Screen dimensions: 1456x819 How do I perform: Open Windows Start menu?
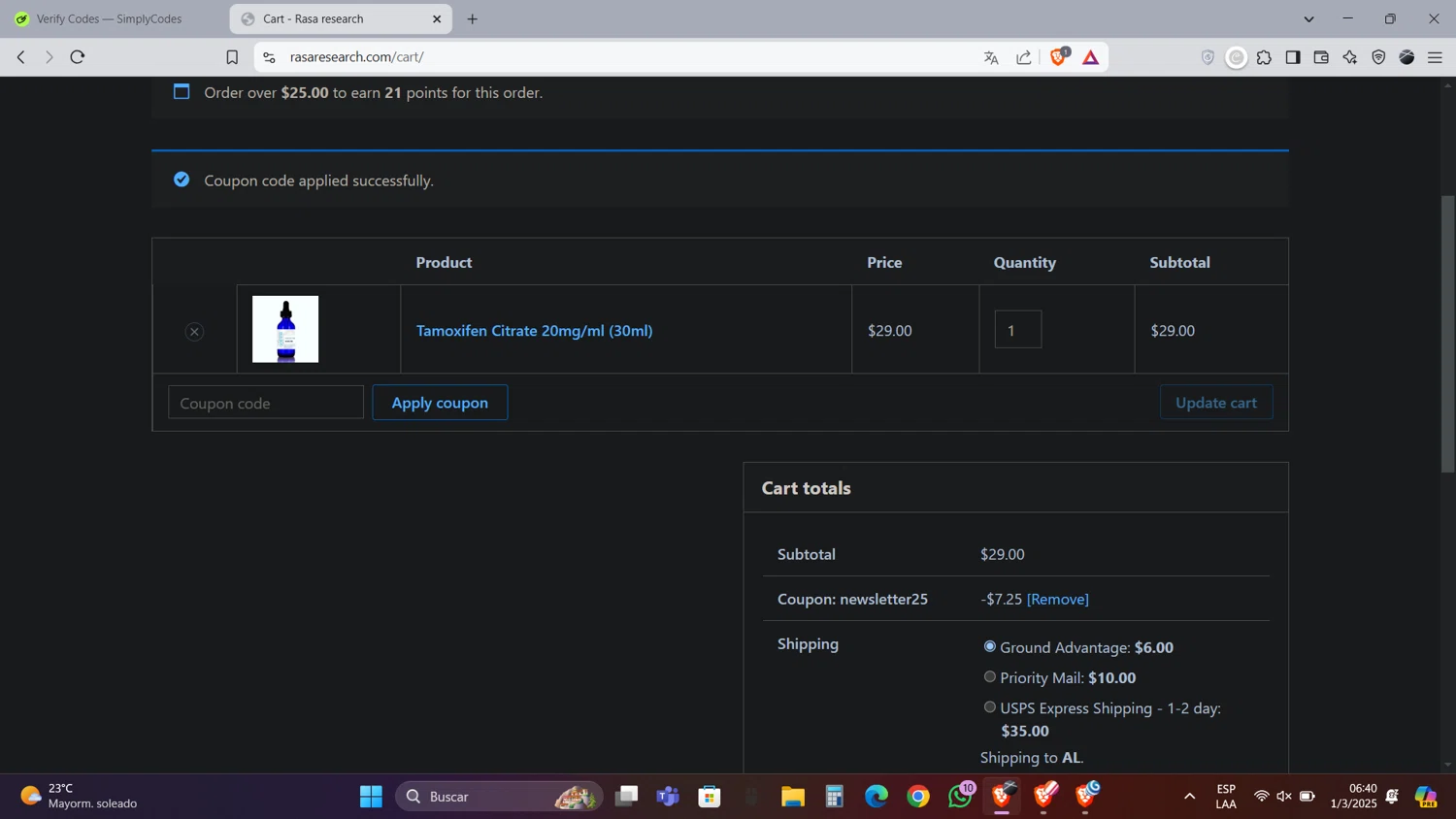371,797
